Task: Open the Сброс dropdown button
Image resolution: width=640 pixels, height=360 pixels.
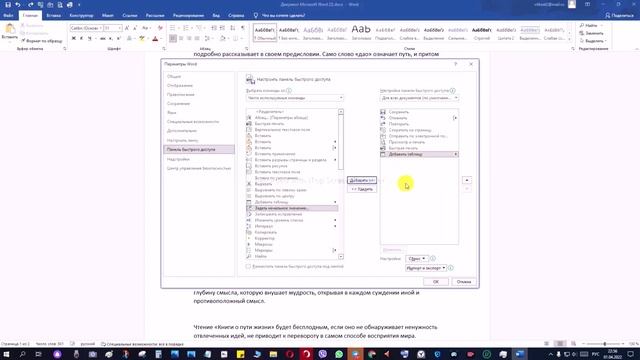Action: (416, 259)
